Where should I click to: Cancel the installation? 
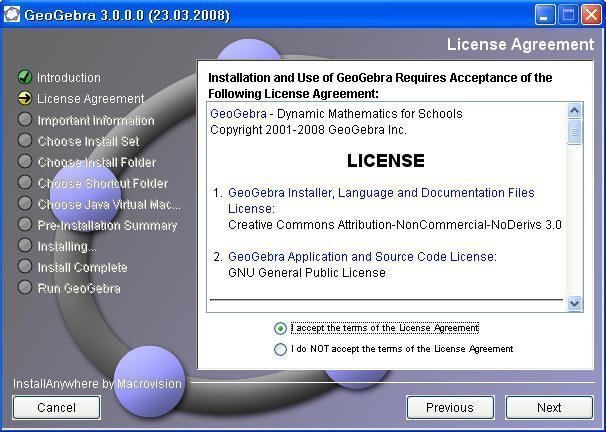click(56, 408)
